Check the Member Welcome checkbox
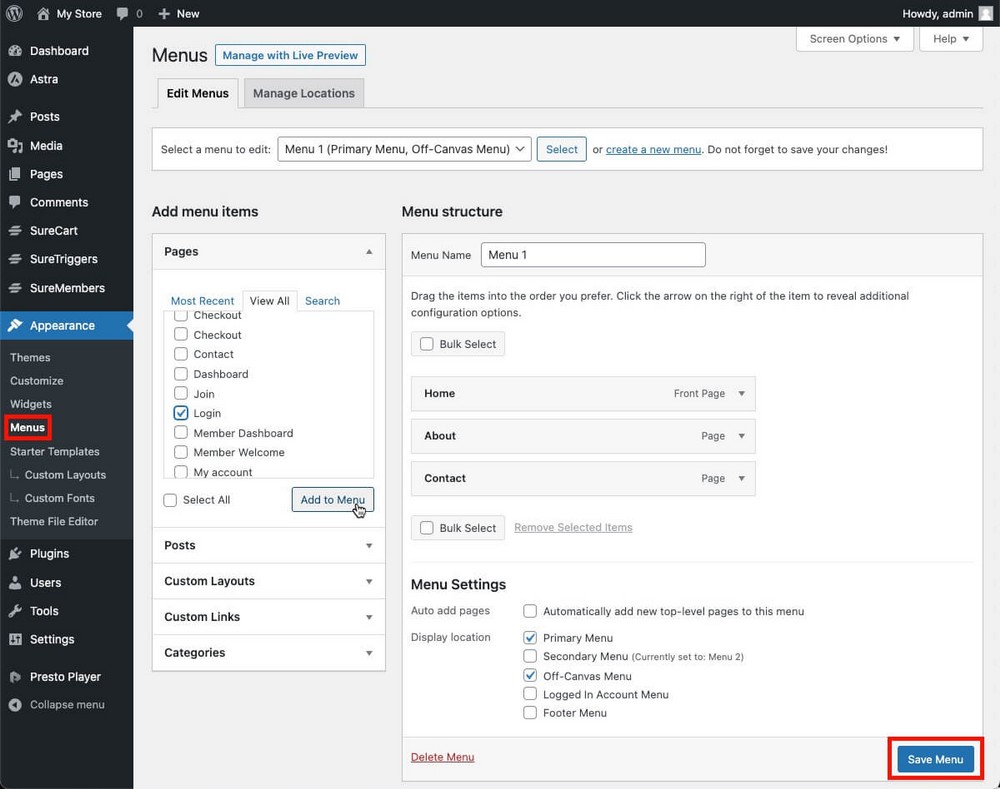The image size is (1000, 789). pos(181,452)
